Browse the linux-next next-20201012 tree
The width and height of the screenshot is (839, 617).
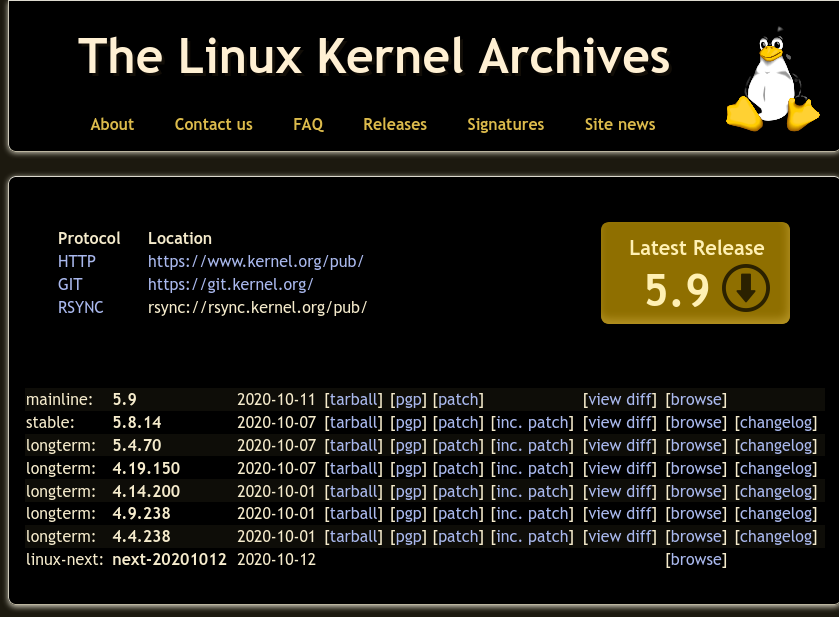click(x=696, y=559)
